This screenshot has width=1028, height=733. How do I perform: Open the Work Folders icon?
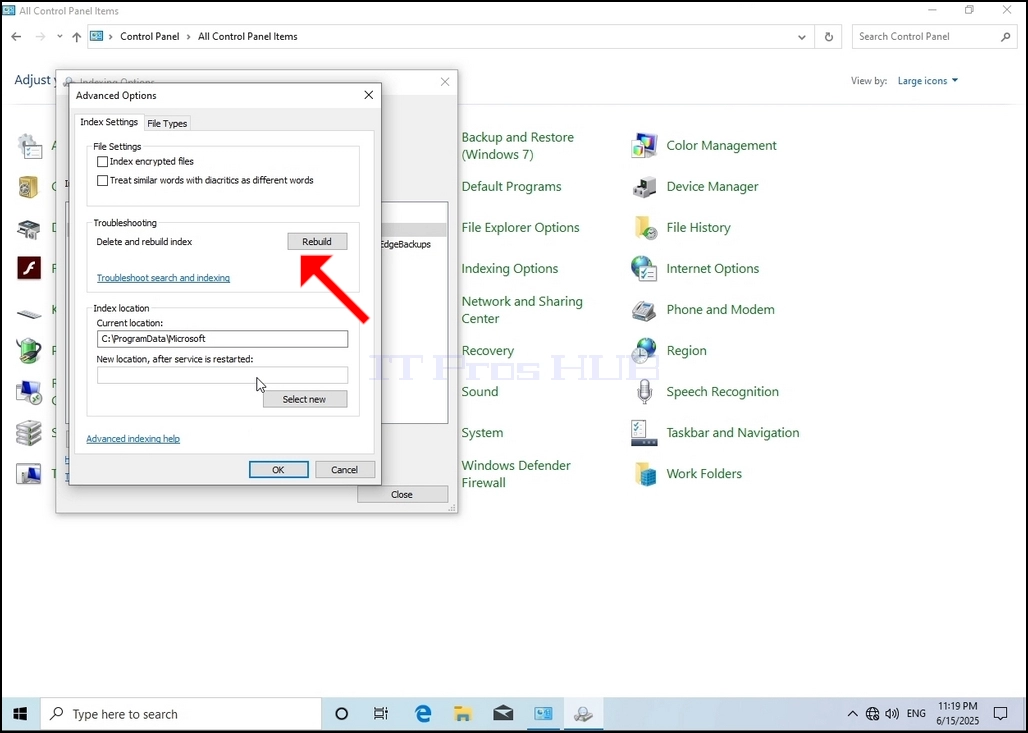[x=644, y=473]
